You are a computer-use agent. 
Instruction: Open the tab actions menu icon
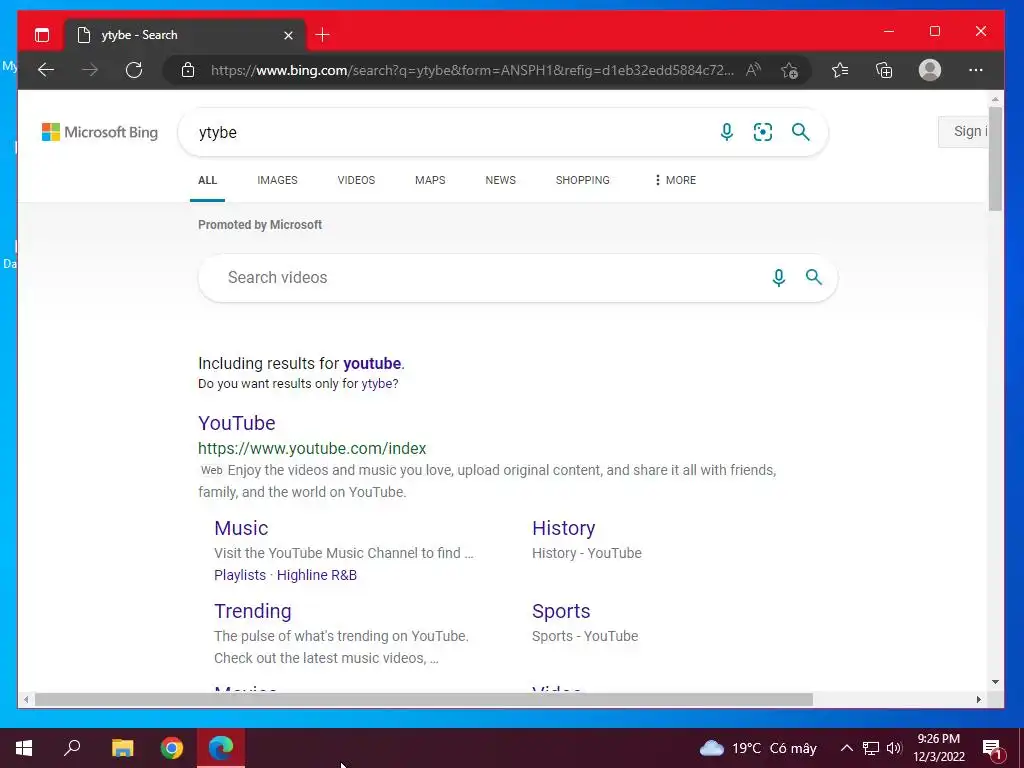pyautogui.click(x=42, y=35)
